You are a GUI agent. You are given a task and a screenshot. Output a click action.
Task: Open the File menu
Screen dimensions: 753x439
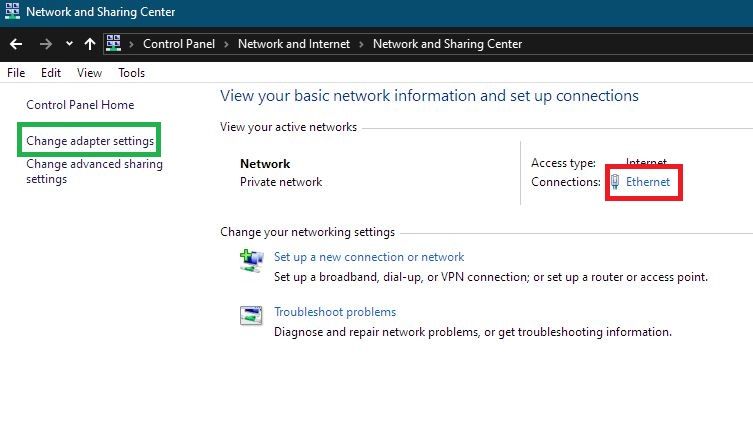pos(16,73)
